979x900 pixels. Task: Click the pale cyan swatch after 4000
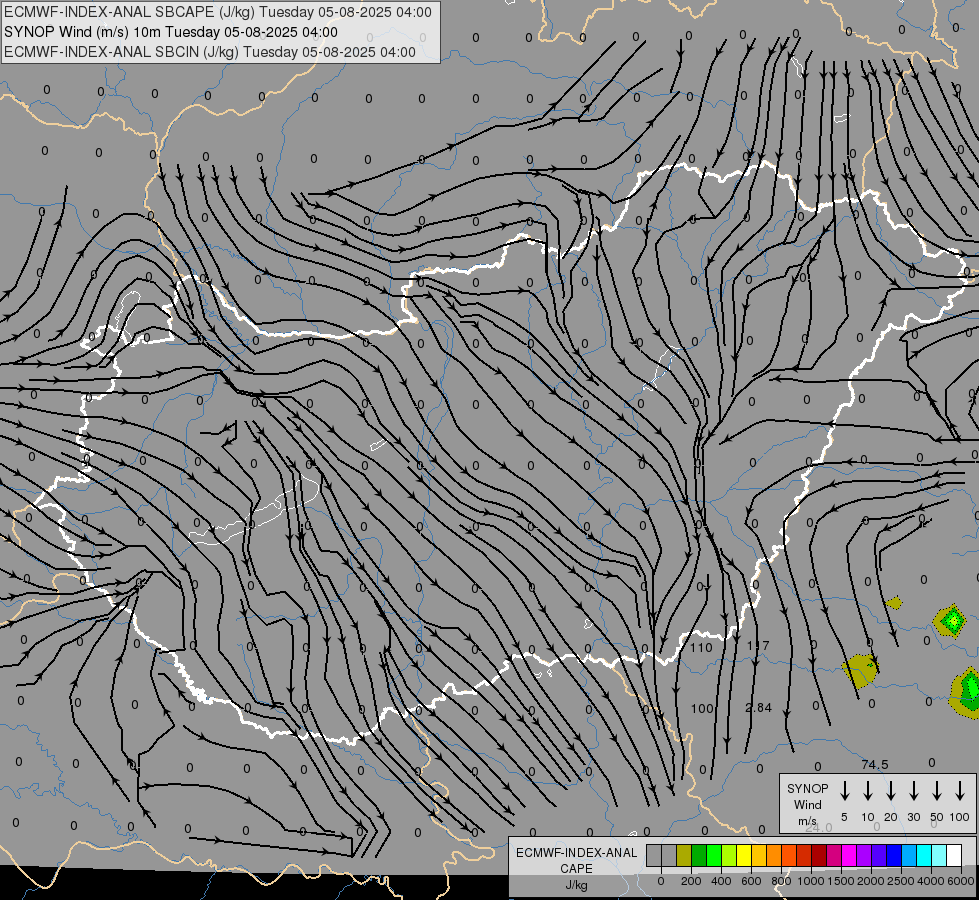[939, 855]
